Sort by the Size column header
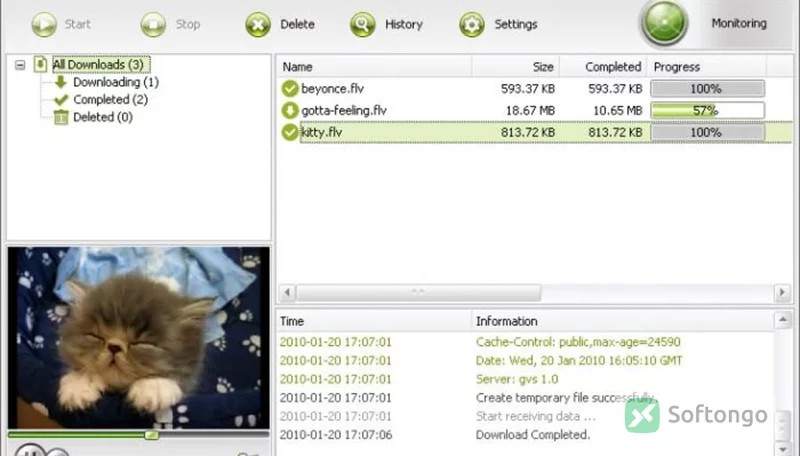 pos(516,67)
